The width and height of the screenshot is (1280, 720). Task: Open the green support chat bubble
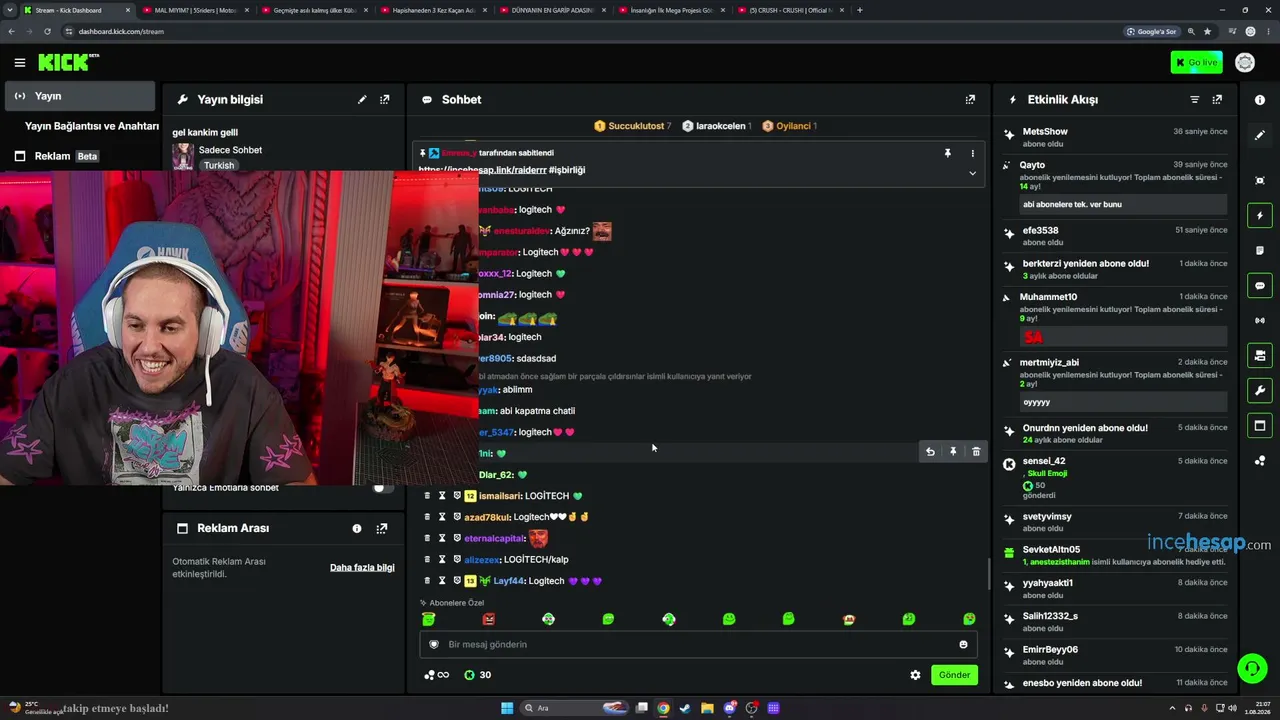[x=1252, y=668]
